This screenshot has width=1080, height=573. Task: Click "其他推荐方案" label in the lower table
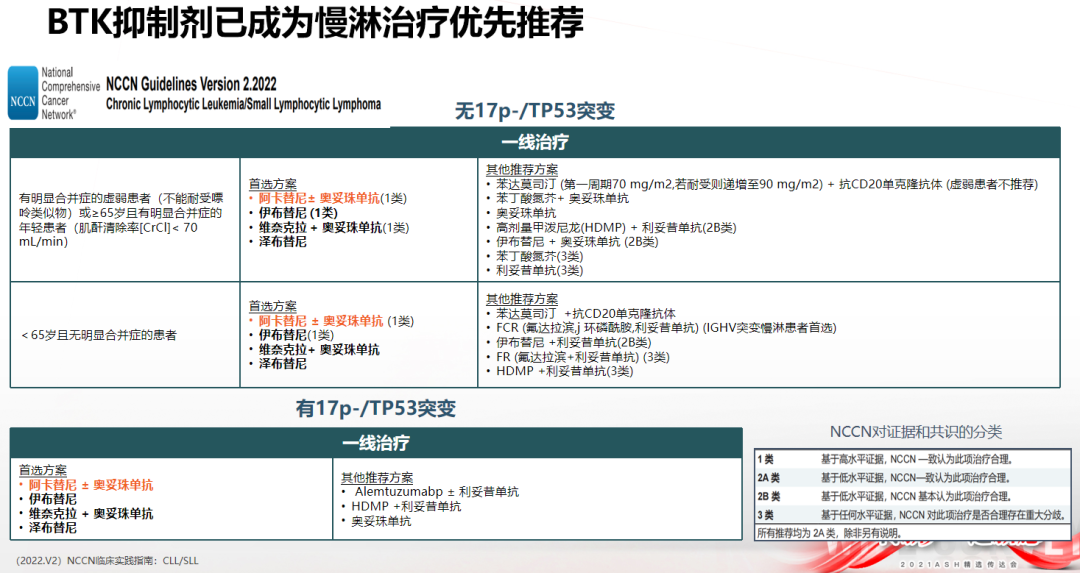(377, 478)
